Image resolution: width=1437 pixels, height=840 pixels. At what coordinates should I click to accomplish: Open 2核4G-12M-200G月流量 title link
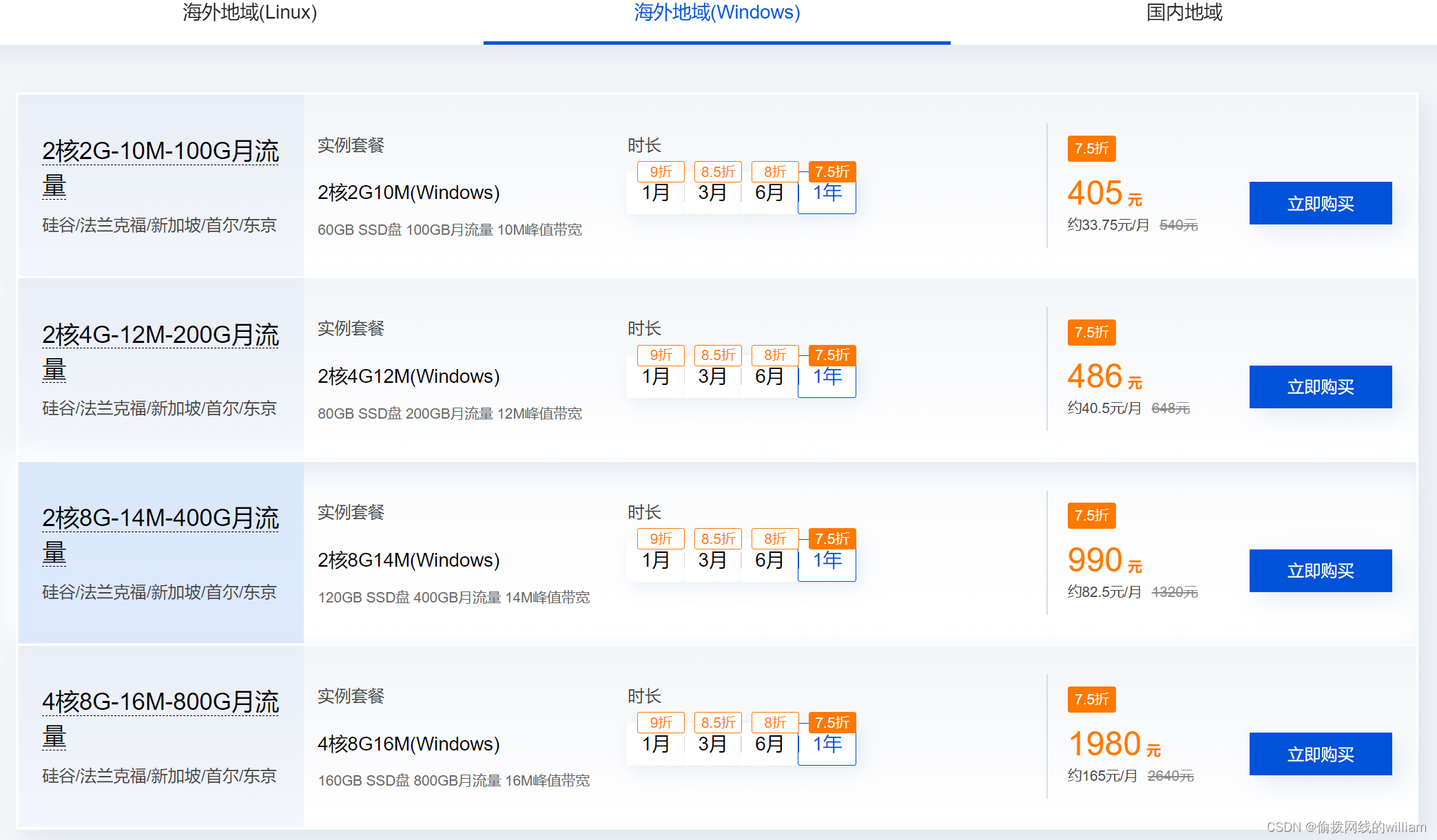[160, 335]
